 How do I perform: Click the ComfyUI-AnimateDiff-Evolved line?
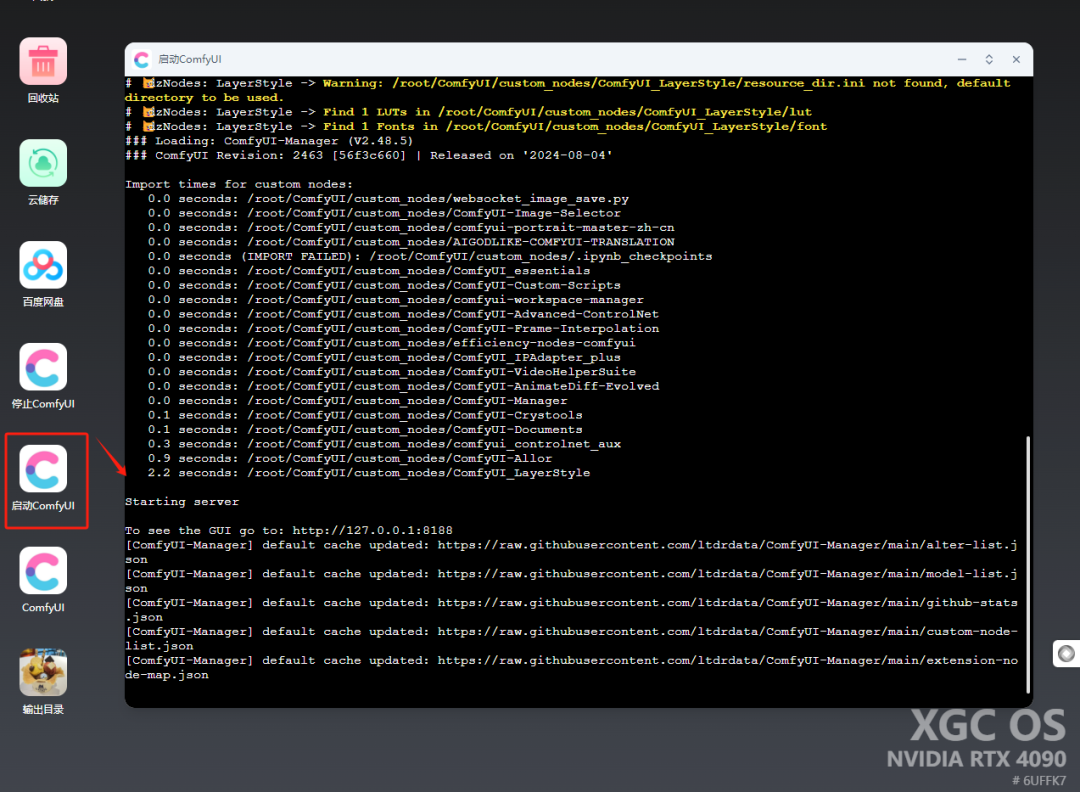pyautogui.click(x=403, y=386)
